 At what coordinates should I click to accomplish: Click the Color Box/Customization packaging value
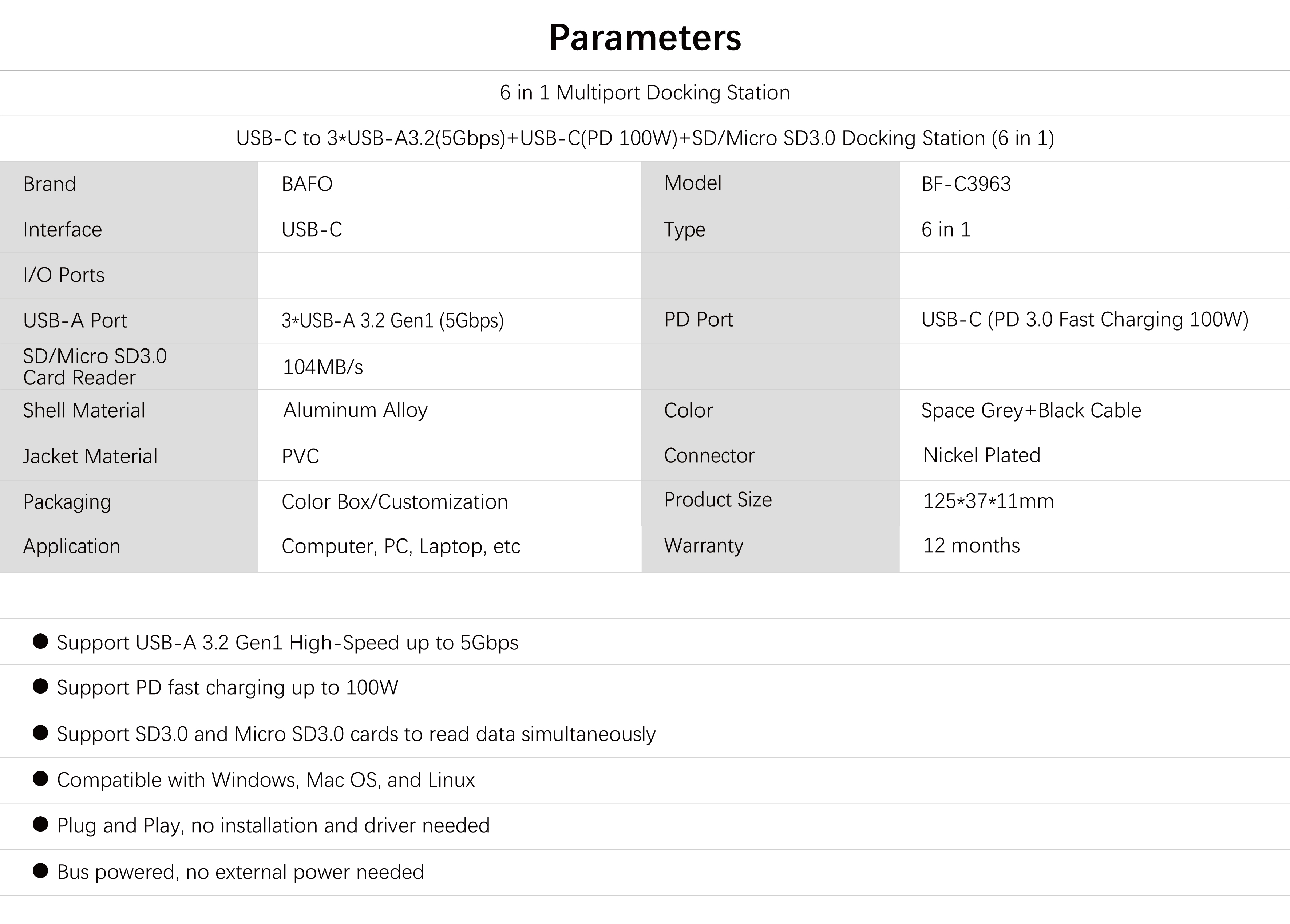click(395, 502)
